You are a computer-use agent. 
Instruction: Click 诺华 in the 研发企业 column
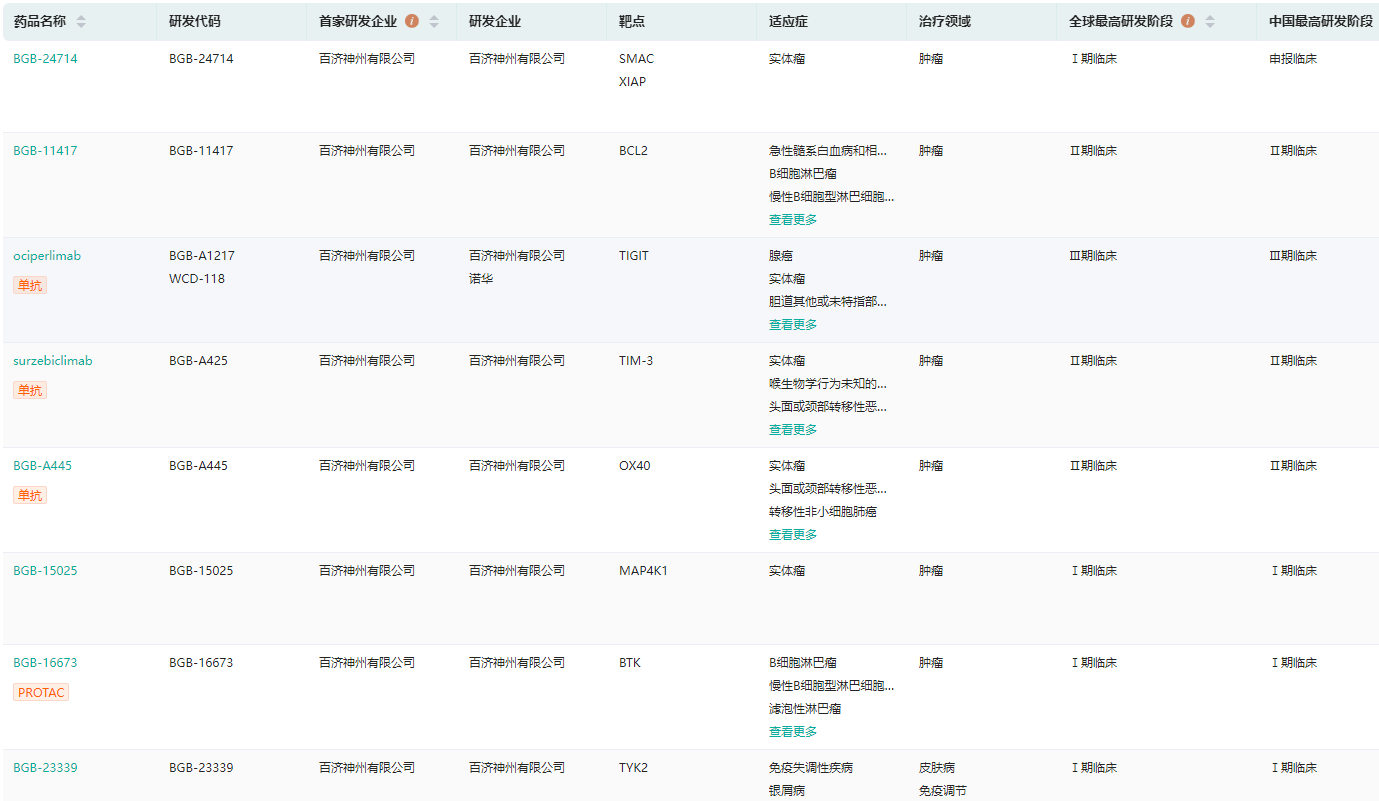coord(481,279)
